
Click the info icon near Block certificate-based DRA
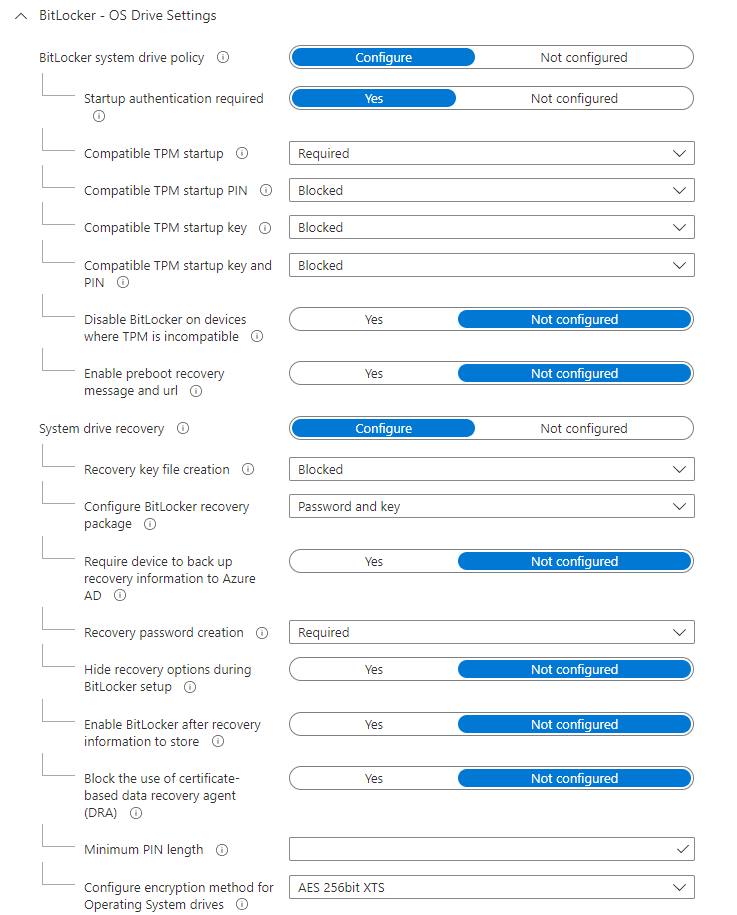click(x=135, y=813)
